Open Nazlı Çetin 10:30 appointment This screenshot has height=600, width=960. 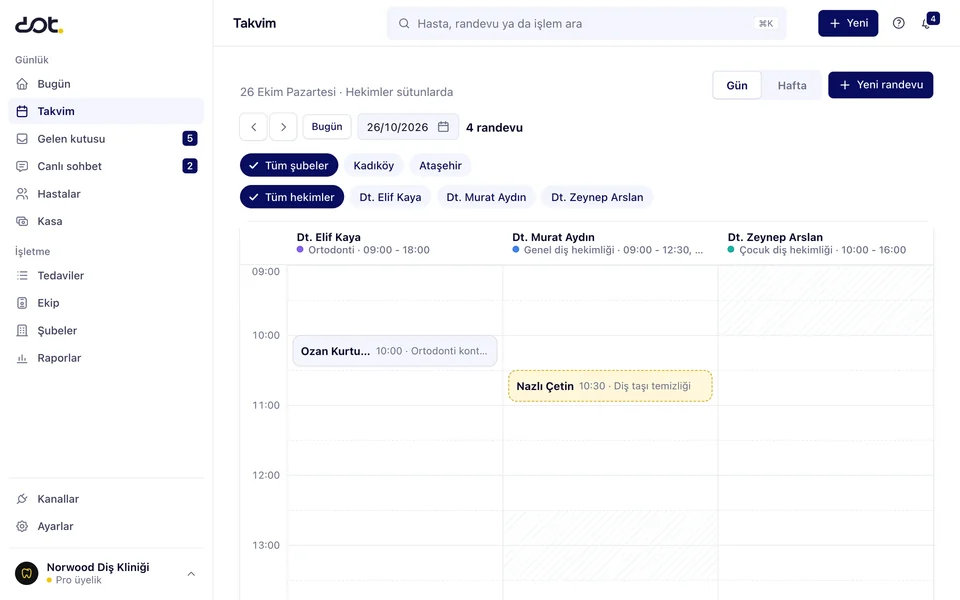(610, 386)
